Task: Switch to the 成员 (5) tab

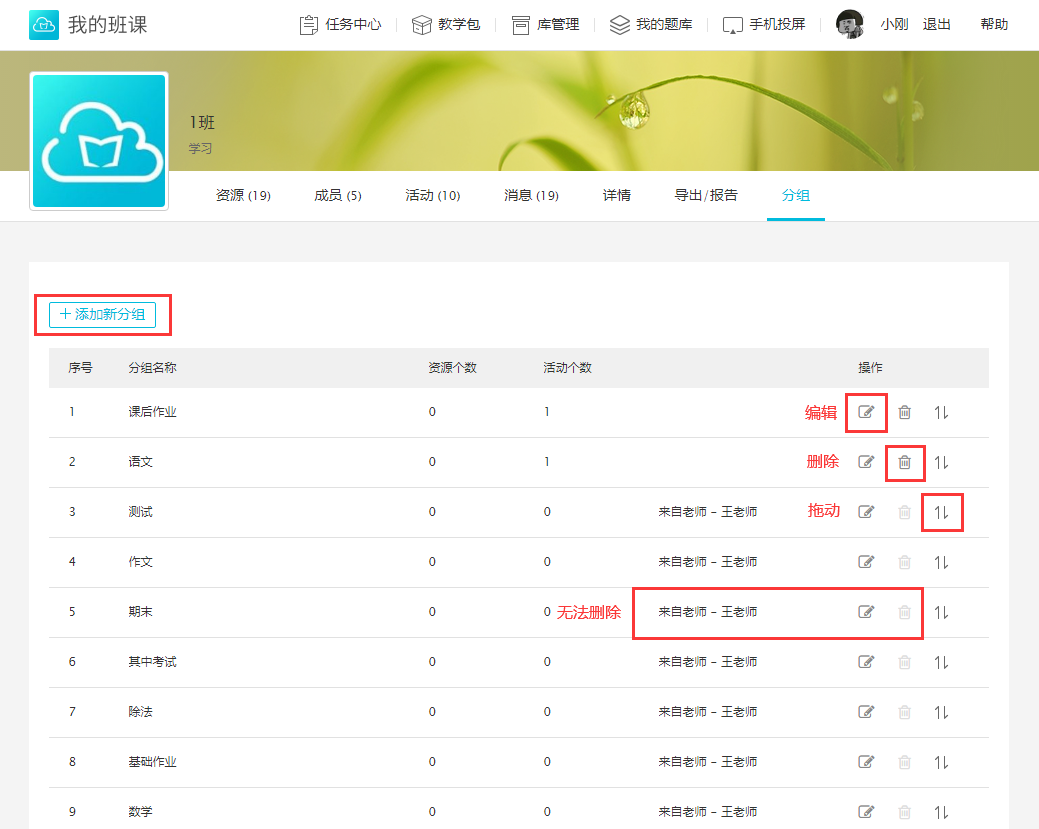Action: pos(338,195)
